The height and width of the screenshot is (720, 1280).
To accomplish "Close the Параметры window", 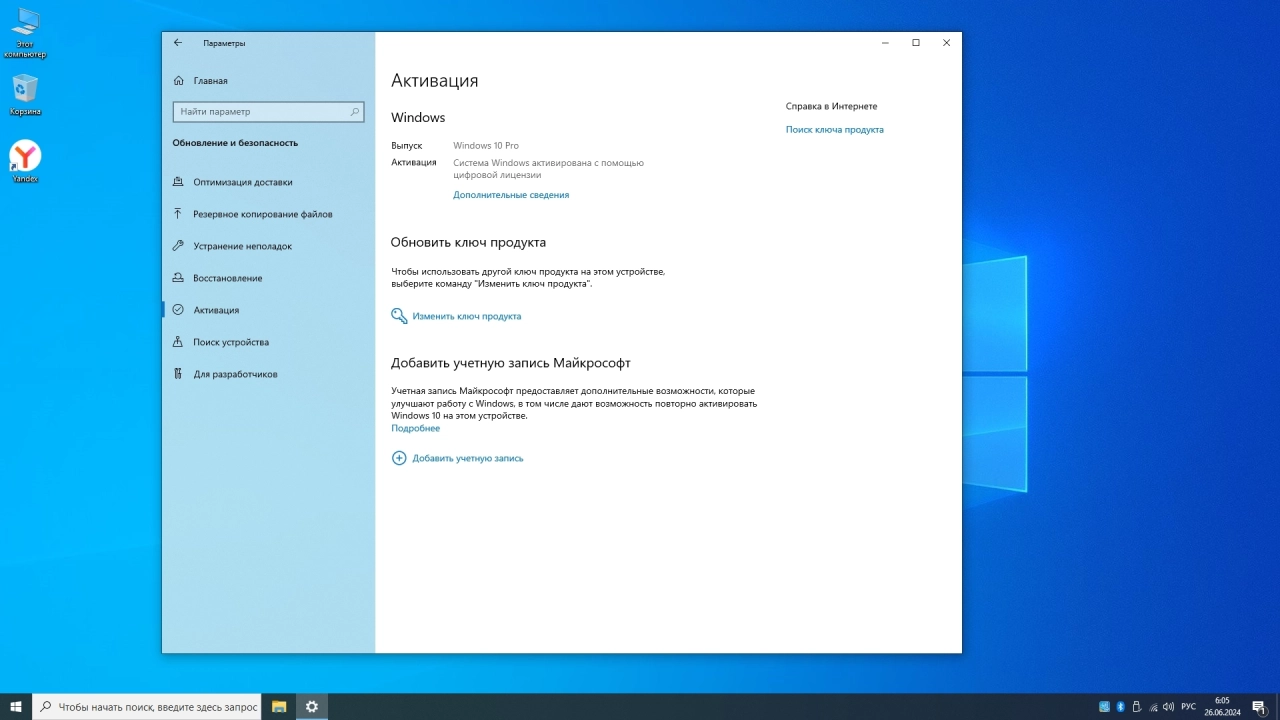I will (x=946, y=43).
